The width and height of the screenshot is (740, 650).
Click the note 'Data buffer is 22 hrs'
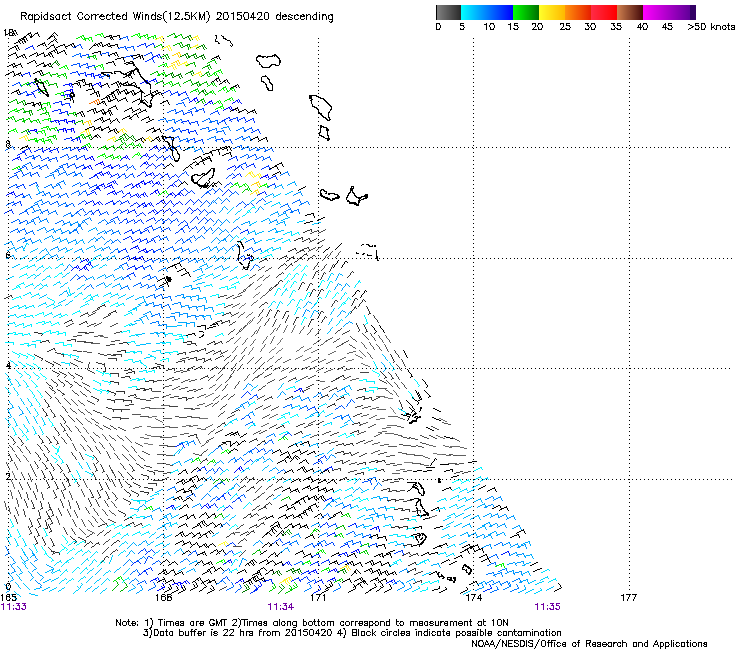tap(203, 633)
